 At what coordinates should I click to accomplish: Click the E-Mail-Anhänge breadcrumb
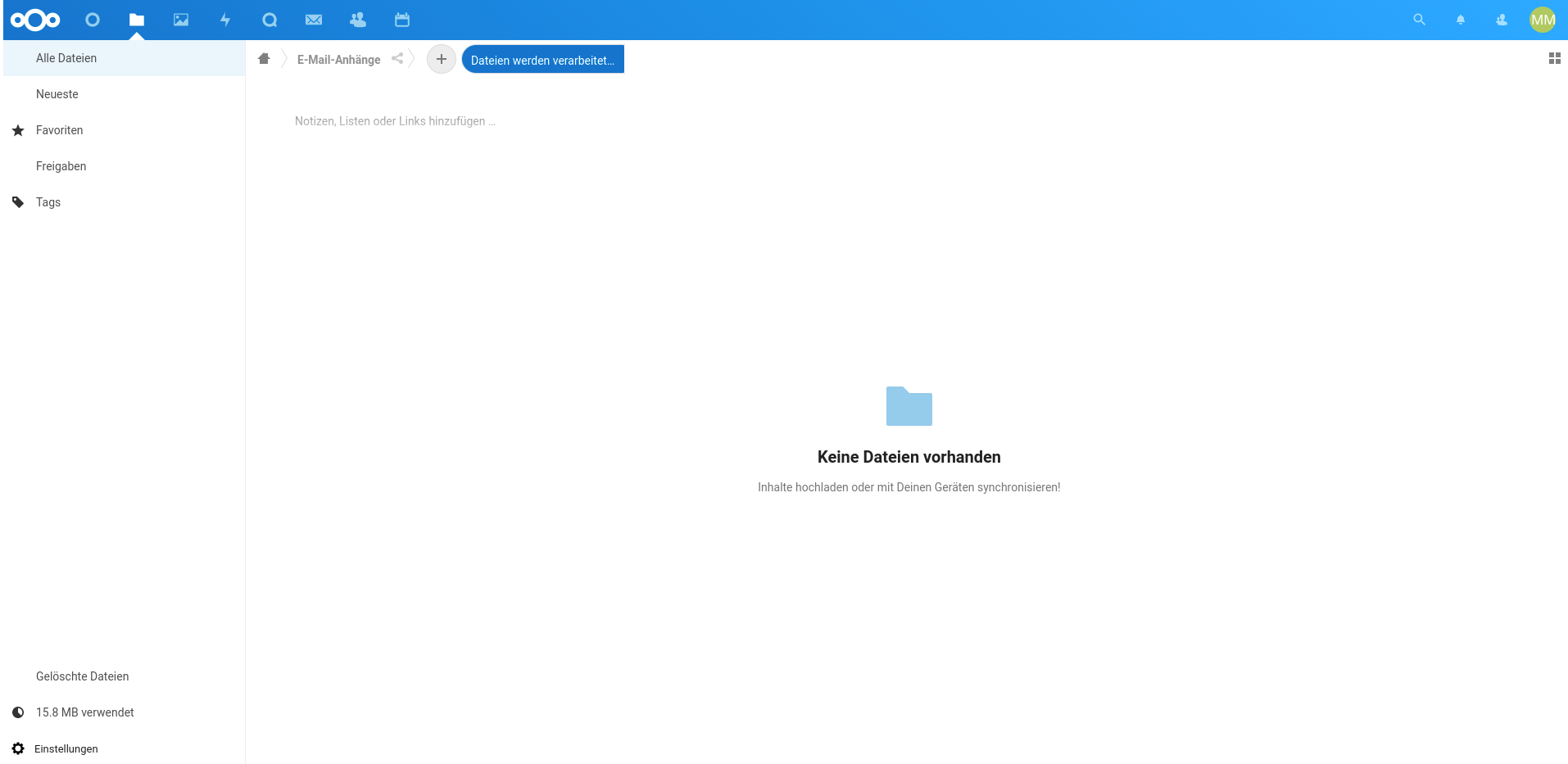(x=339, y=60)
